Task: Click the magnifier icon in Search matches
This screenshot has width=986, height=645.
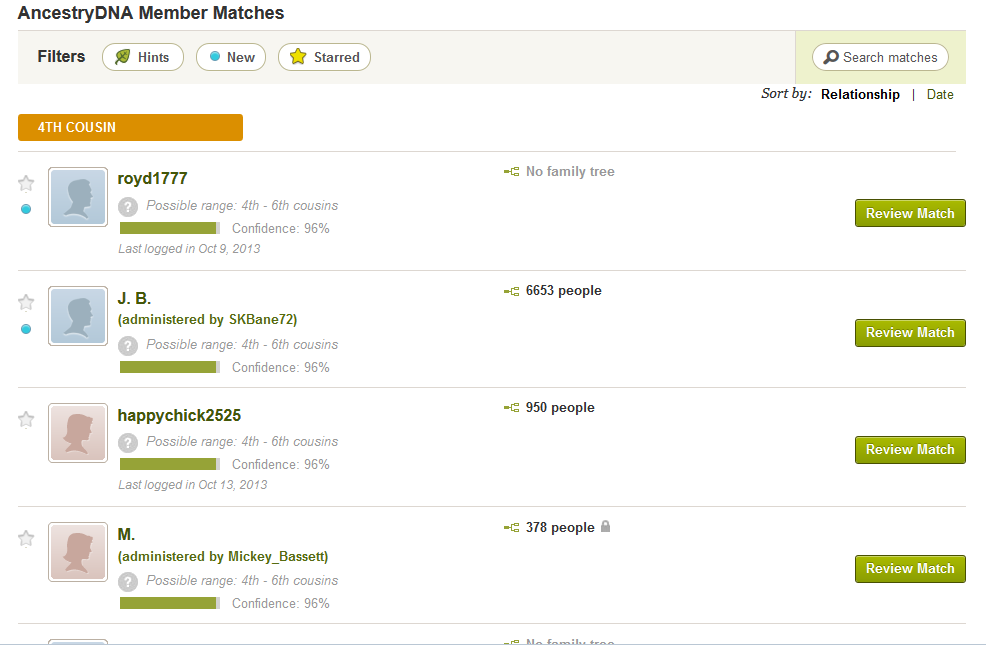Action: coord(831,57)
